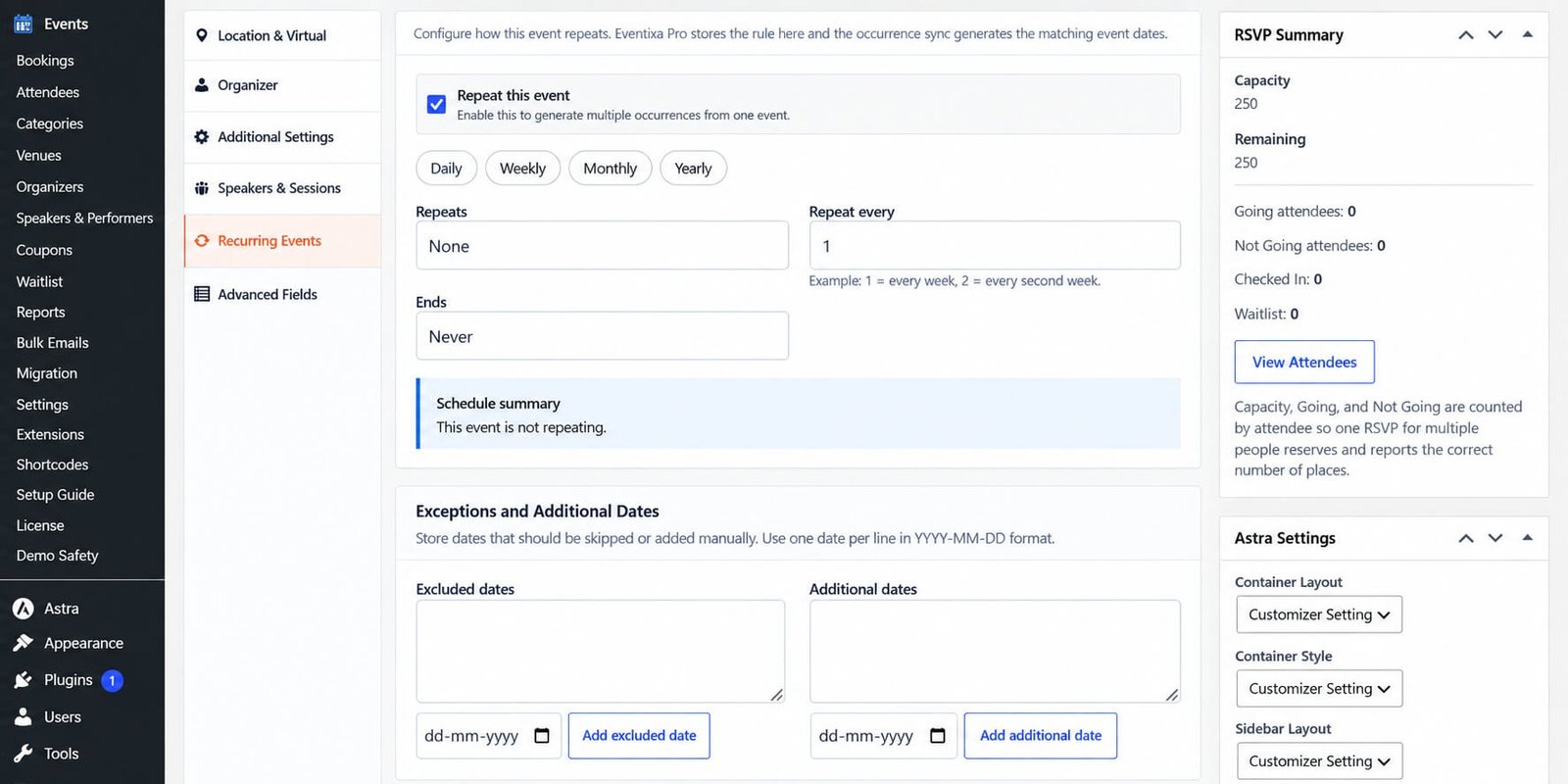Select the Monthly preset pill
The width and height of the screenshot is (1568, 784).
[610, 169]
